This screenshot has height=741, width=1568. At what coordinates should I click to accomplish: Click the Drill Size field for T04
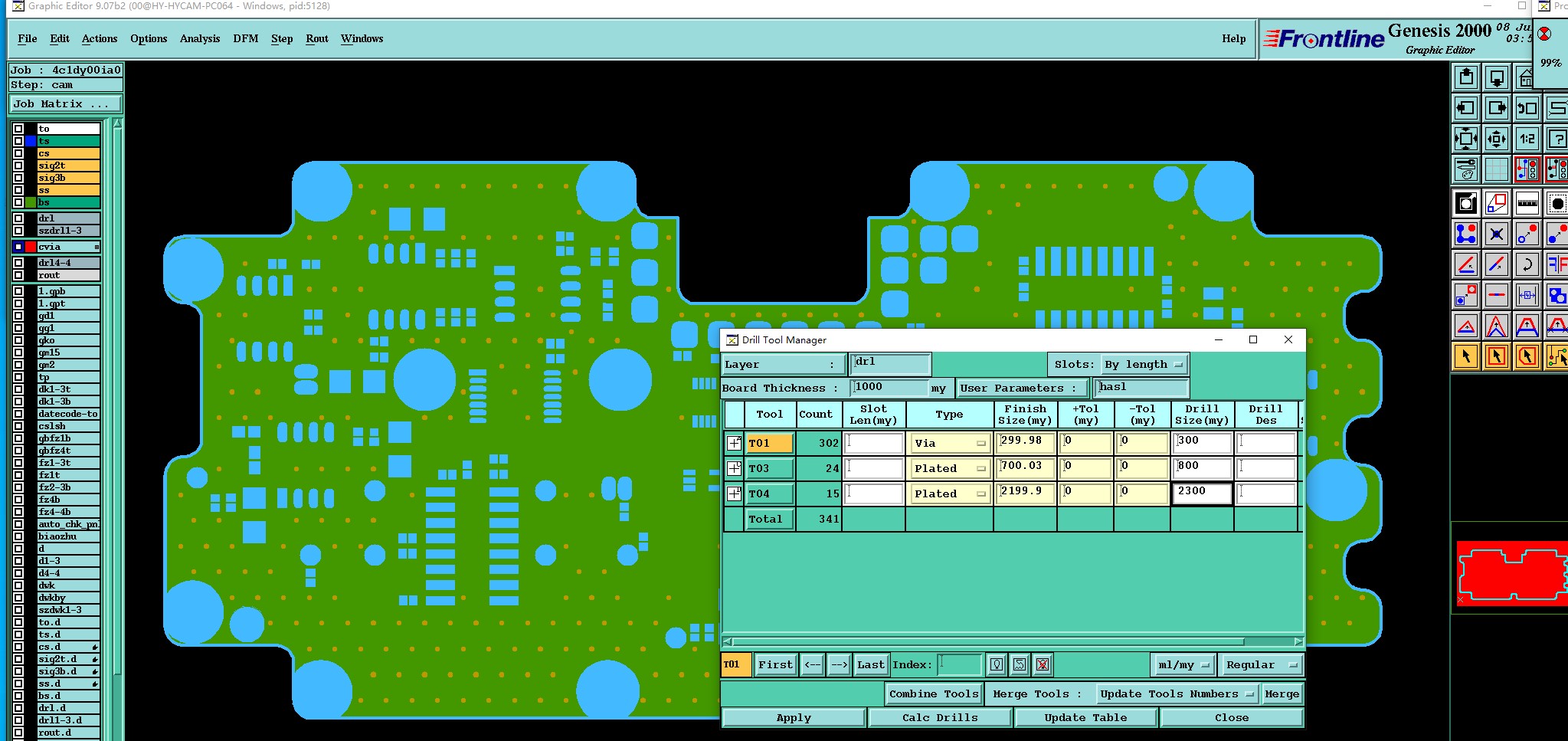(x=1202, y=493)
